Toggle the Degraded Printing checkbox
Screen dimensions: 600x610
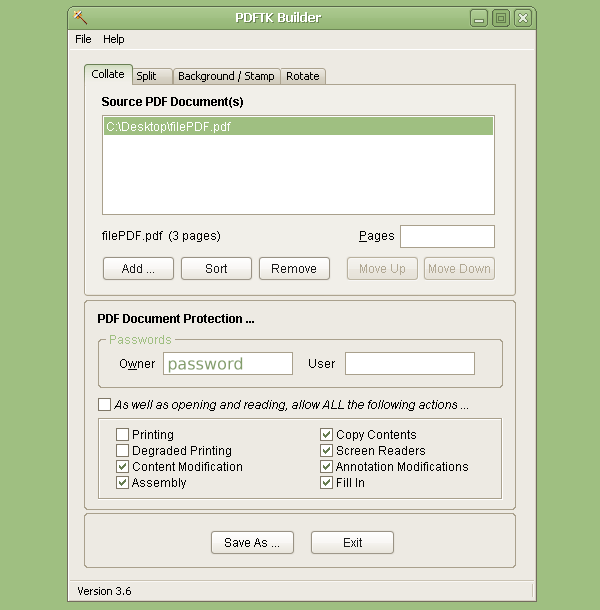[122, 450]
